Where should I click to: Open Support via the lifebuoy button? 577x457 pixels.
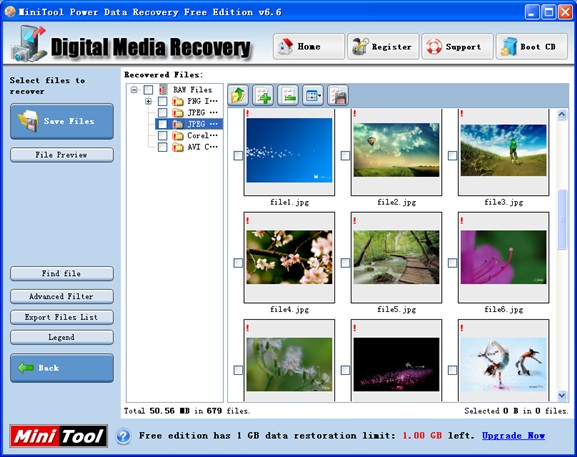click(457, 46)
